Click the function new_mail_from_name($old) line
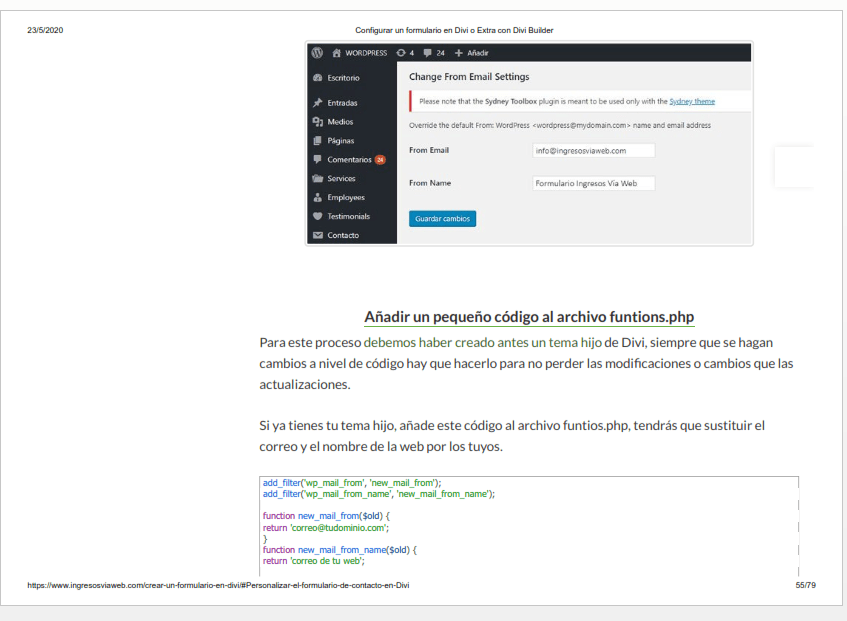 pyautogui.click(x=340, y=550)
